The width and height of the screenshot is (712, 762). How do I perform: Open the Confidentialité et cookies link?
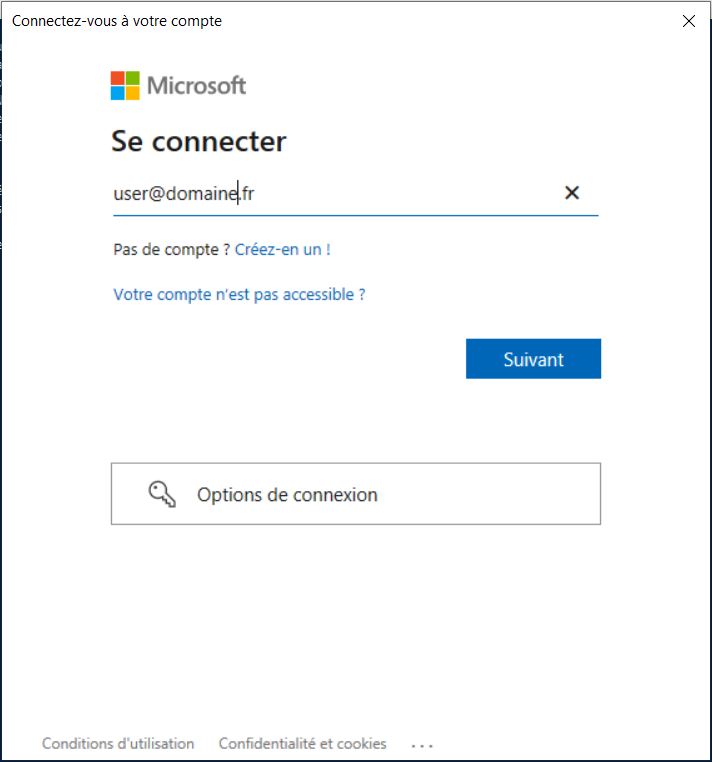(302, 744)
